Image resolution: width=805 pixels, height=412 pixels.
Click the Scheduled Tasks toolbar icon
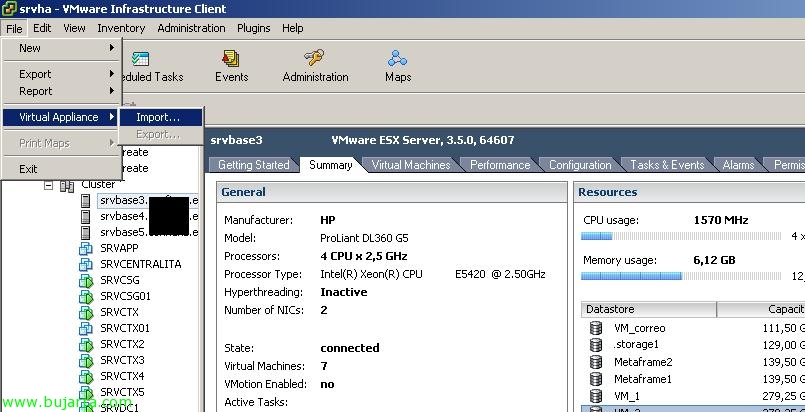point(140,58)
